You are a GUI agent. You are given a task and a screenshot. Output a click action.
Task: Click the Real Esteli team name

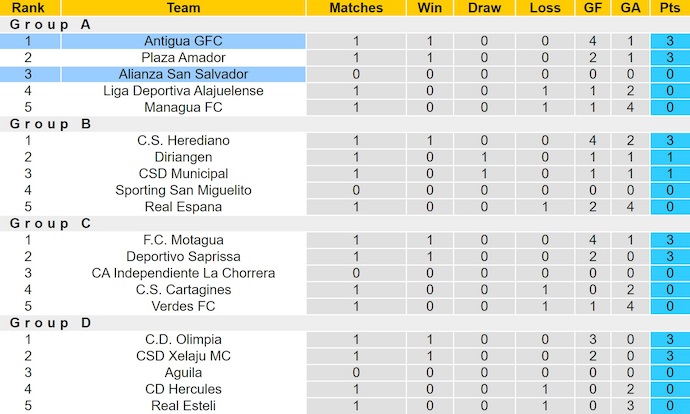click(183, 405)
